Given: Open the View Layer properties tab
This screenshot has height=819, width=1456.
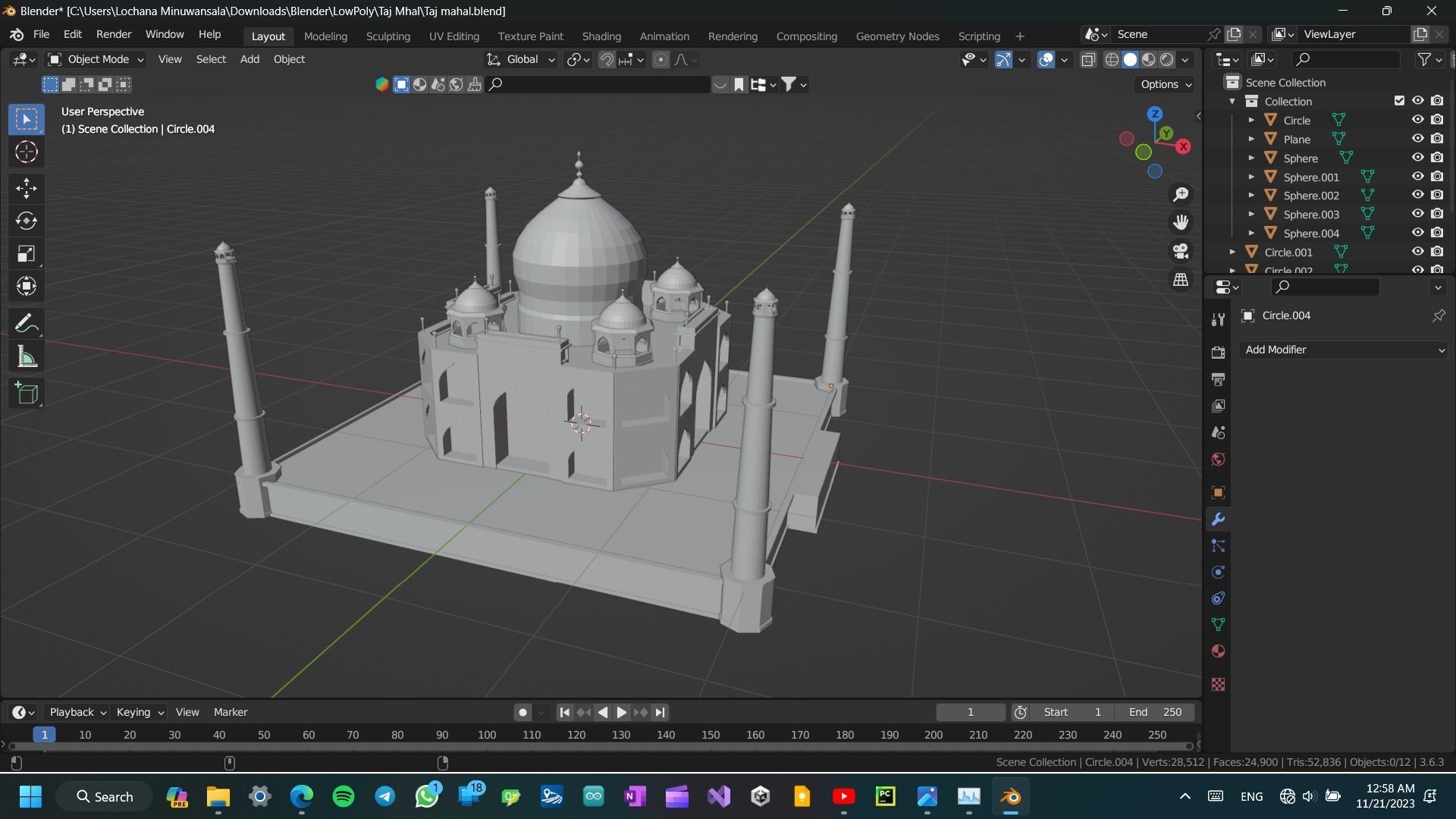Looking at the screenshot, I should pos(1218,406).
